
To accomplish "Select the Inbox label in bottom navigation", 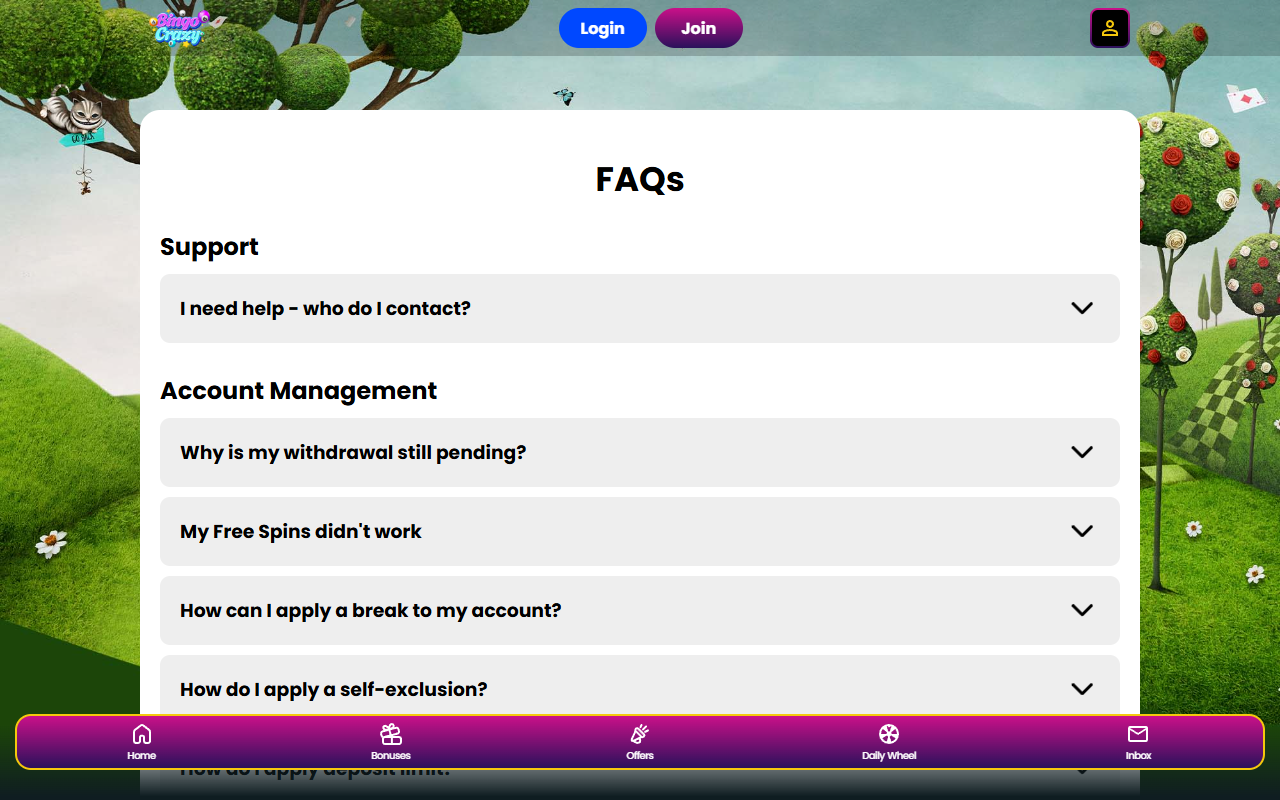I will [x=1138, y=756].
